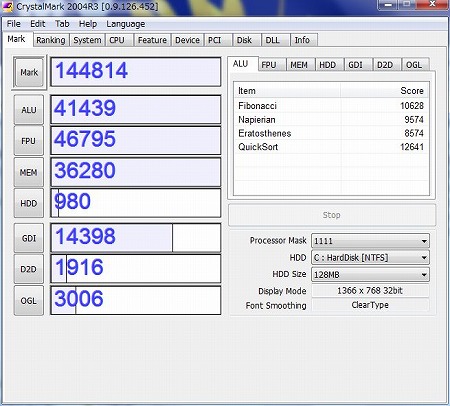This screenshot has width=450, height=406.
Task: Select the Fibonacci result row
Action: coord(331,106)
